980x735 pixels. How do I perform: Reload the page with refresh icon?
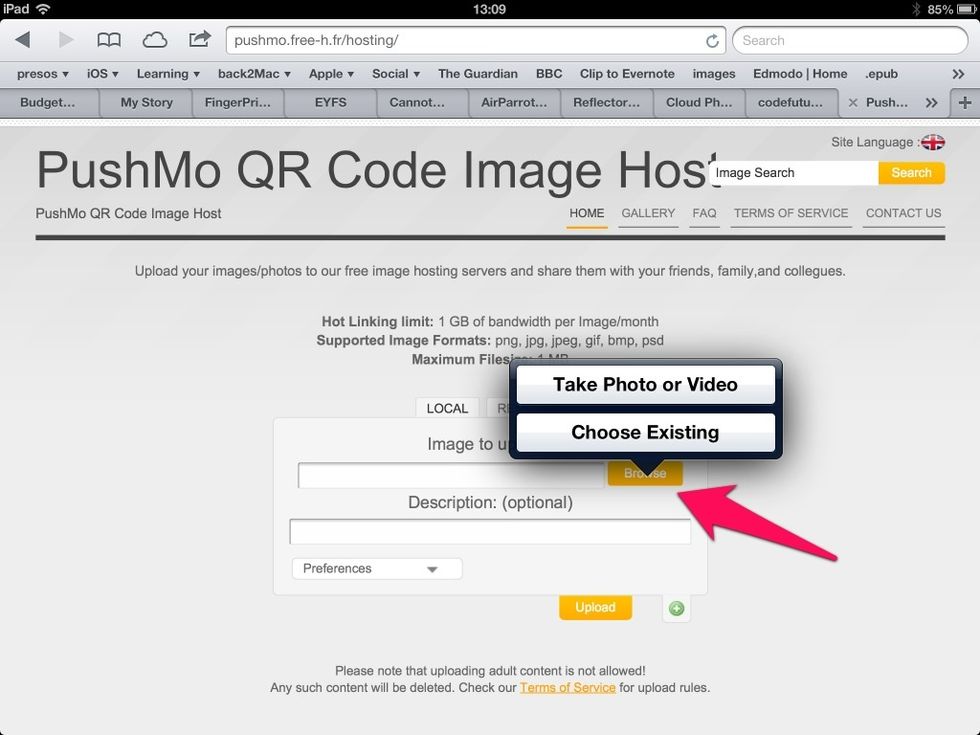[x=712, y=41]
